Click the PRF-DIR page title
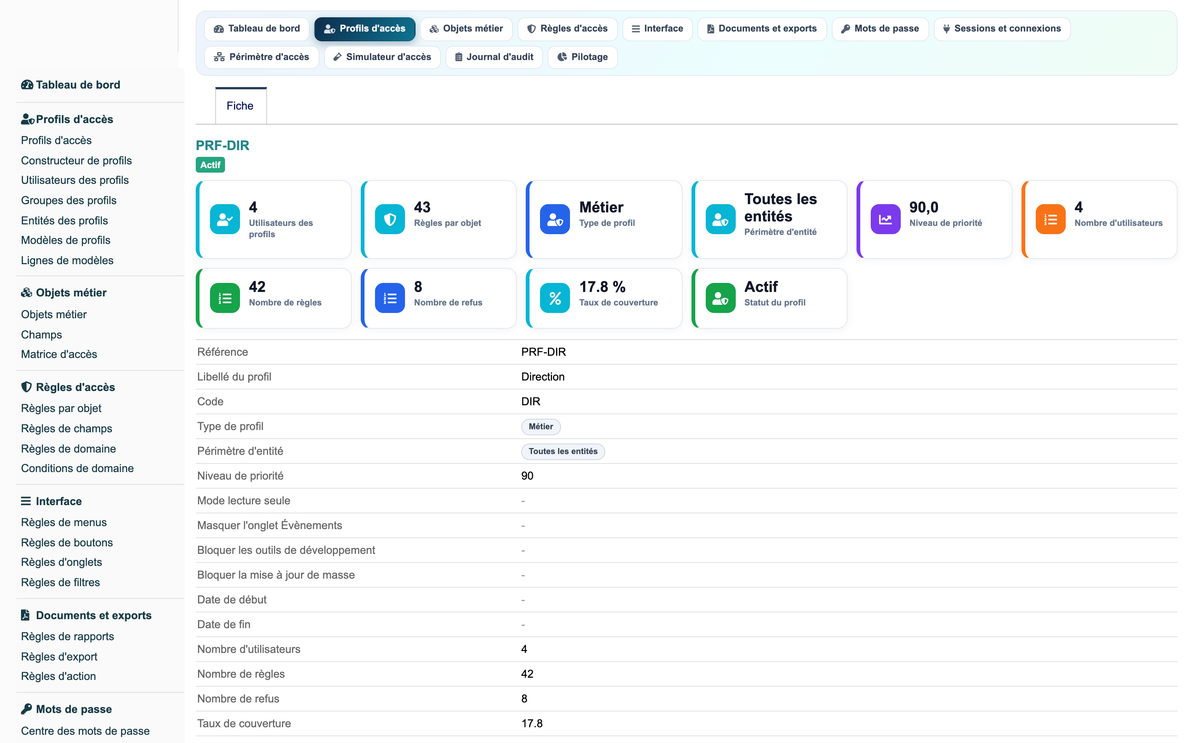Screen dimensions: 1200x743 [x=223, y=146]
